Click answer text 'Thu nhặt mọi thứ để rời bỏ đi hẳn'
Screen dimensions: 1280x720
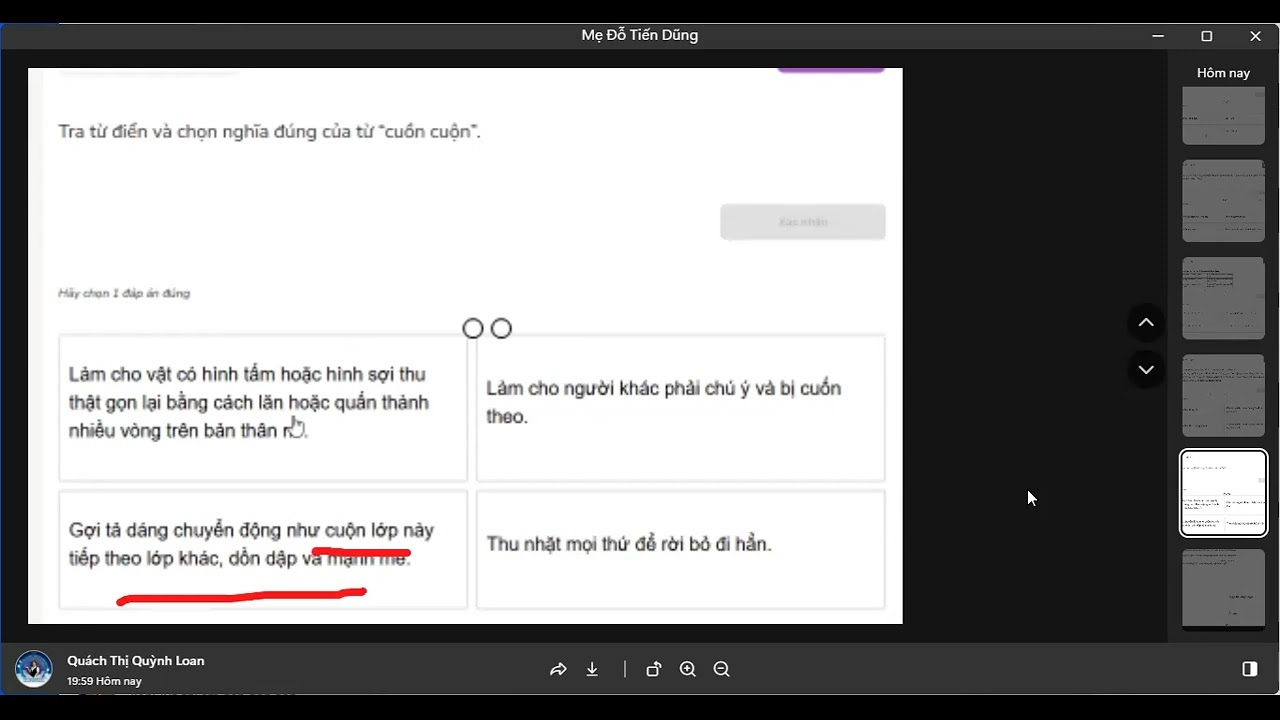tap(629, 544)
